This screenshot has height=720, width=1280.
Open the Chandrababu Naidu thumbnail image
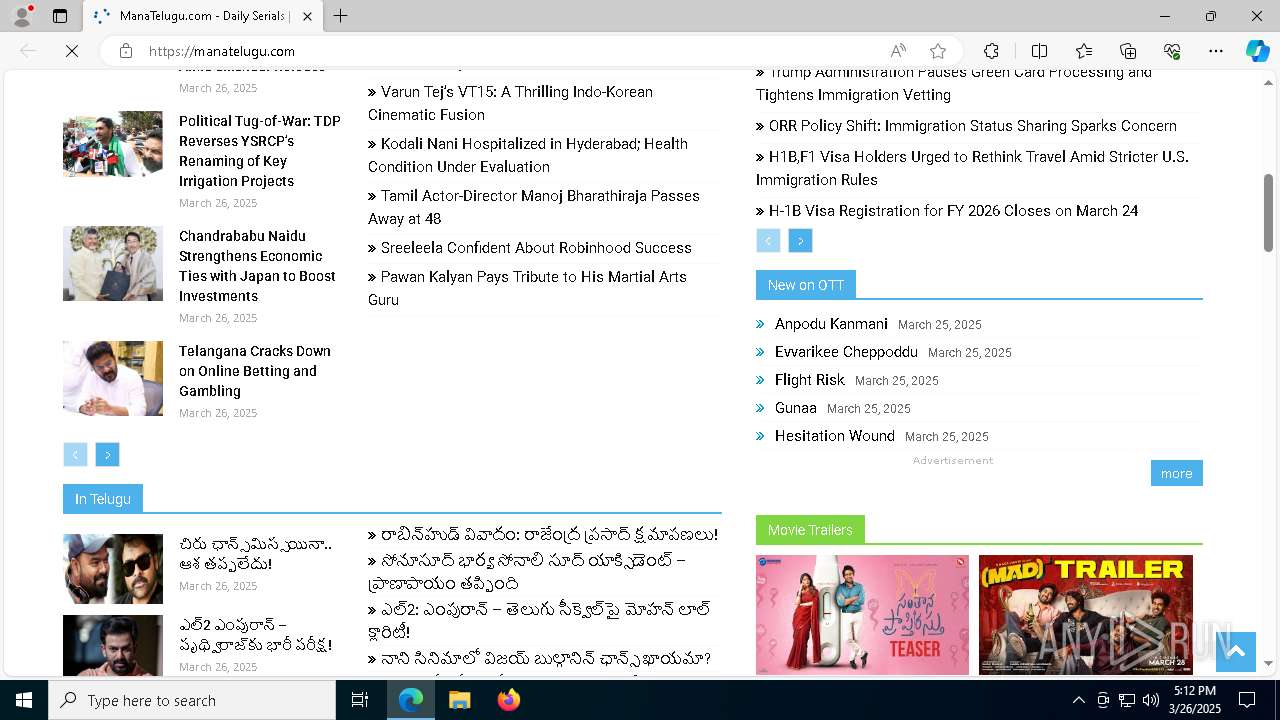(113, 263)
